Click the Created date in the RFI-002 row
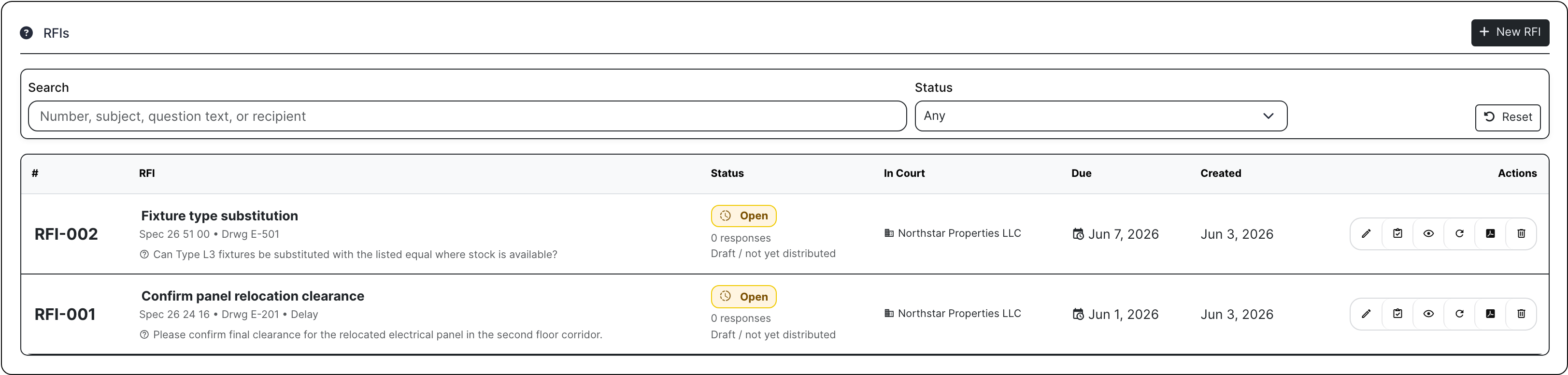This screenshot has width=1568, height=375. [x=1237, y=234]
